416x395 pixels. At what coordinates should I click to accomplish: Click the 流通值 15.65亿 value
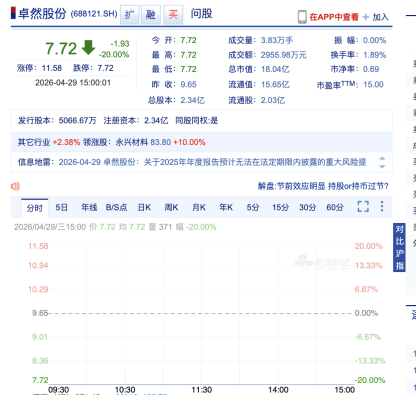275,85
